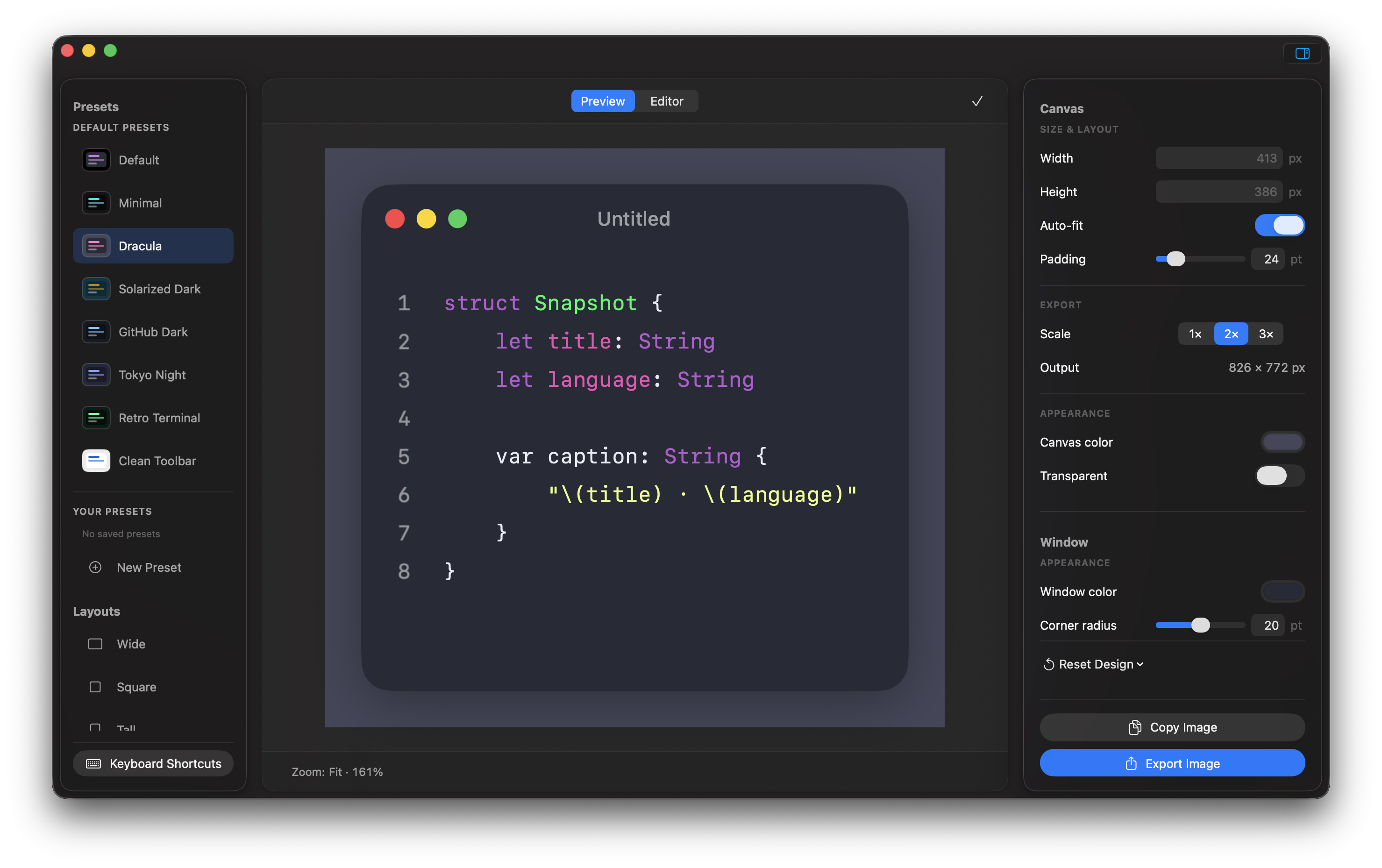
Task: Create a New Preset
Action: coord(153,568)
